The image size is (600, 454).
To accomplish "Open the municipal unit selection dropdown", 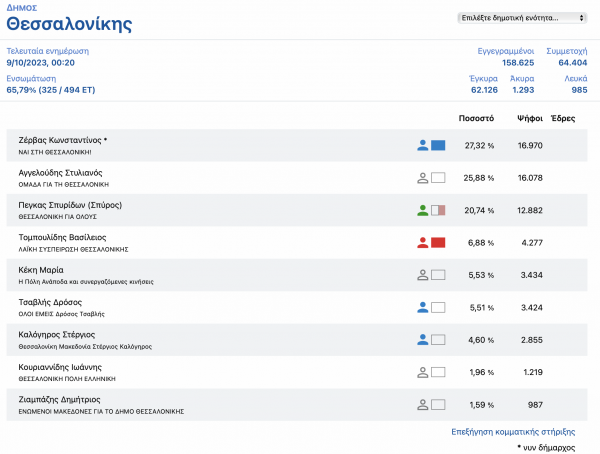I will [x=522, y=18].
